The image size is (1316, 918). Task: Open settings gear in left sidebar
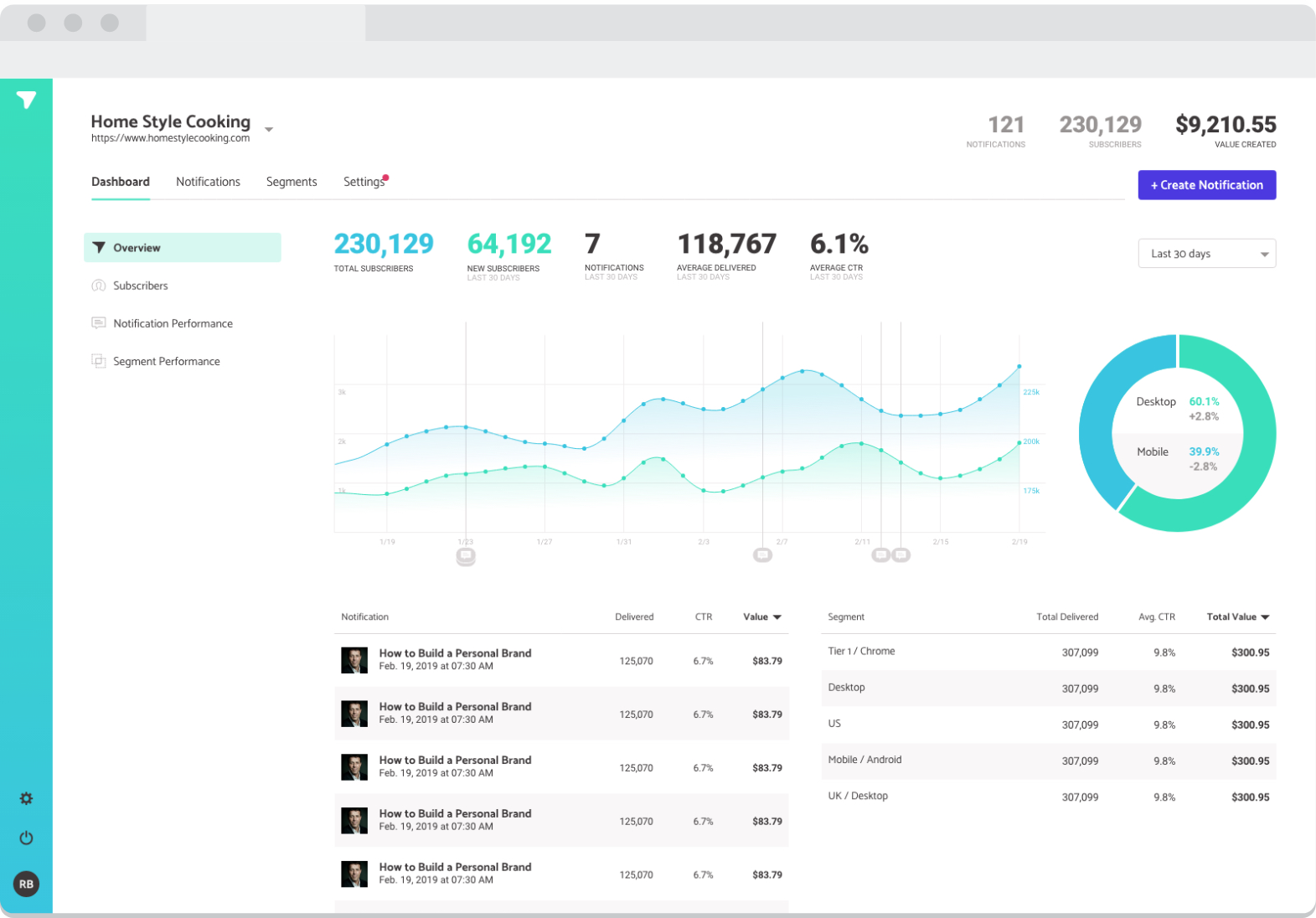26,798
